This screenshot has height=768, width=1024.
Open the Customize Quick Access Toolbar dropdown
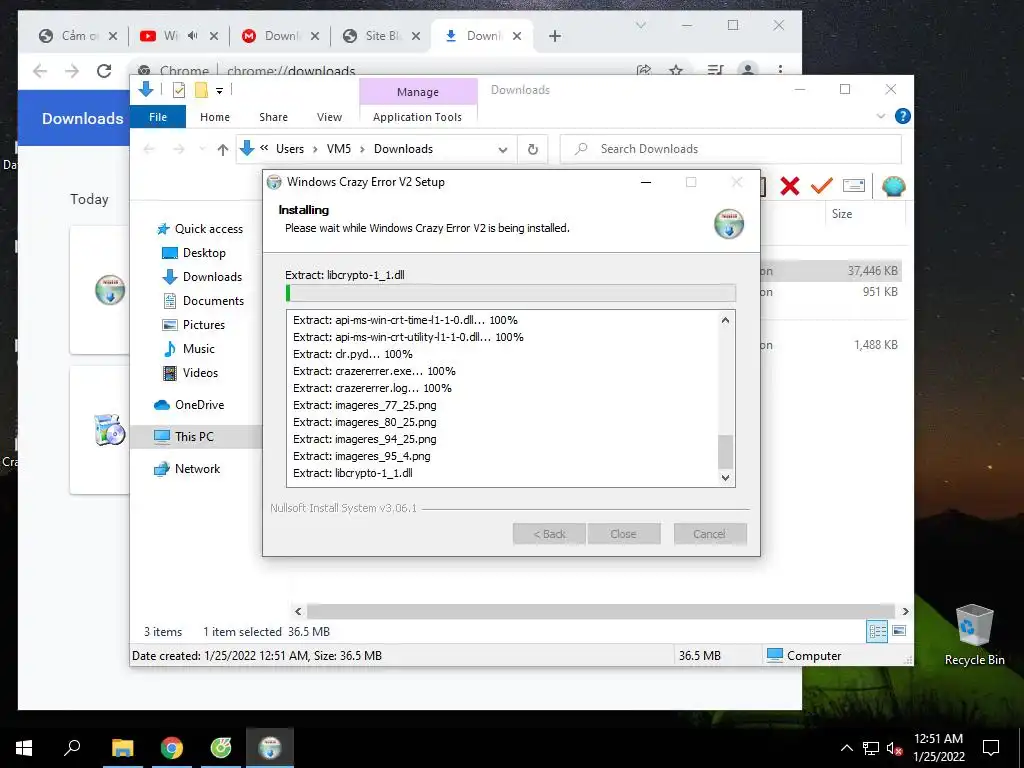(x=219, y=91)
